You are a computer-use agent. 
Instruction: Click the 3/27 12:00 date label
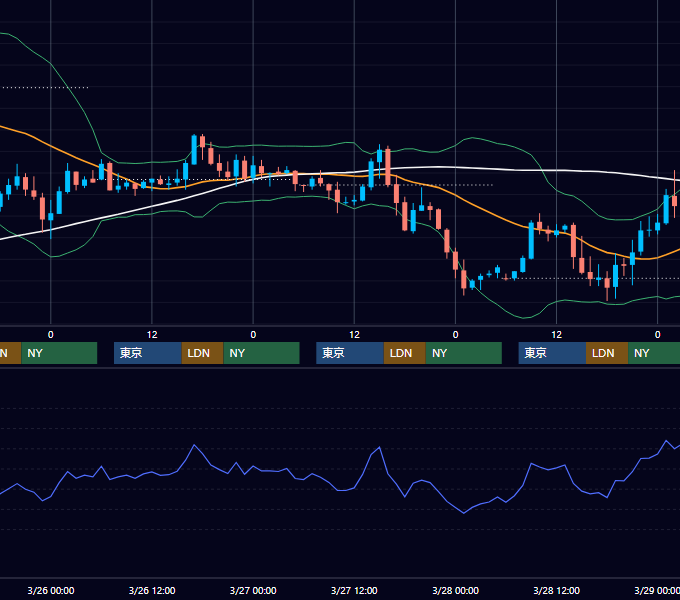(x=354, y=590)
